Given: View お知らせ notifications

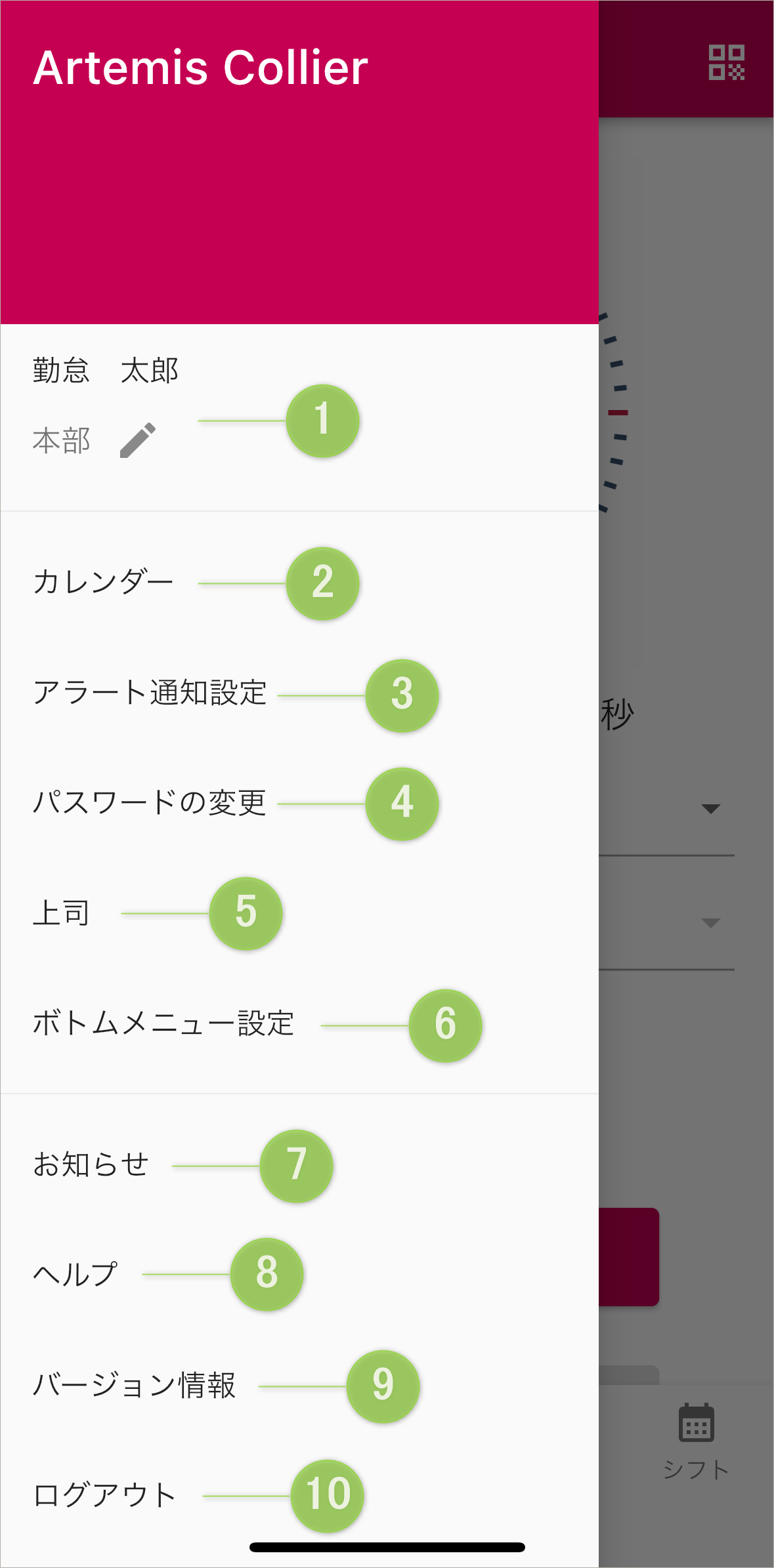Looking at the screenshot, I should coord(91,1165).
